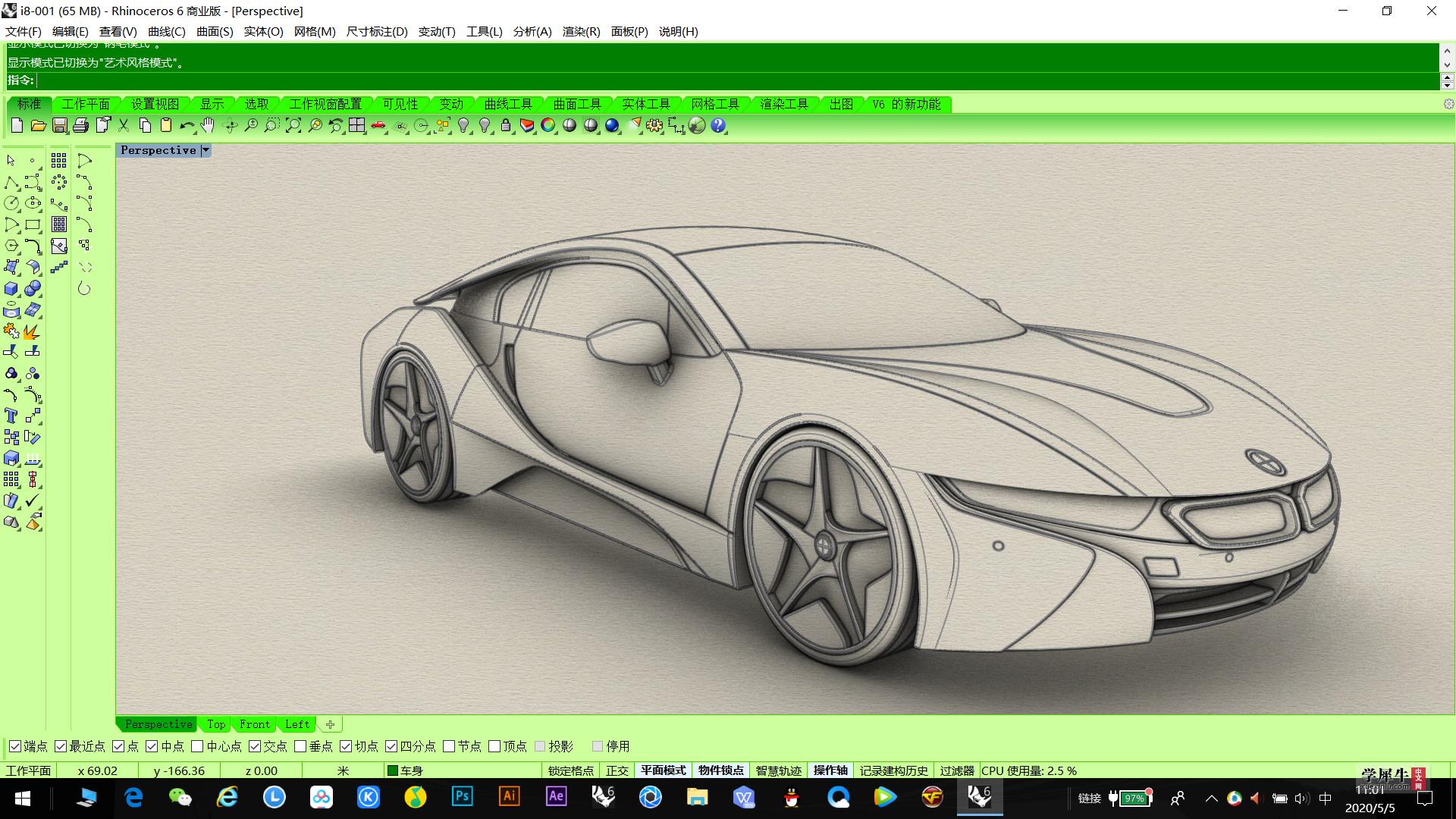Toggle 操作轴 gumball in status bar
This screenshot has height=819, width=1456.
click(830, 770)
